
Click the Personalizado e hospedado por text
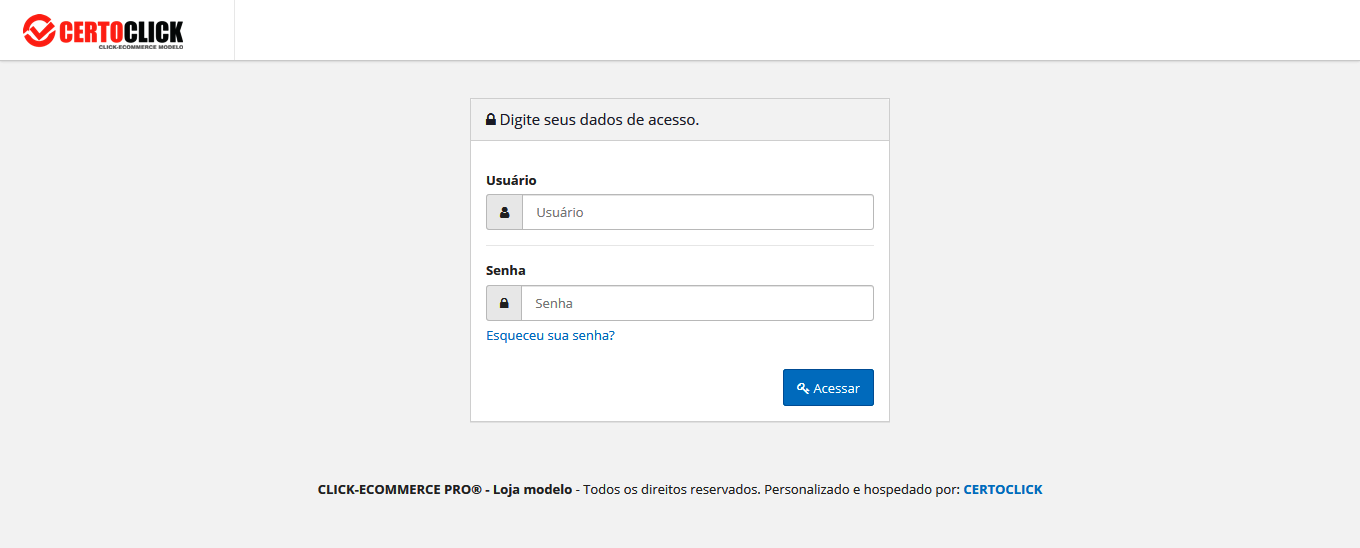click(x=860, y=490)
